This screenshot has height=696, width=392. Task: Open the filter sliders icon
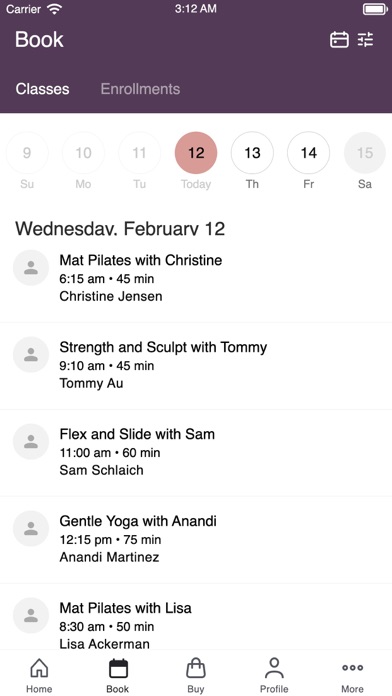[366, 40]
